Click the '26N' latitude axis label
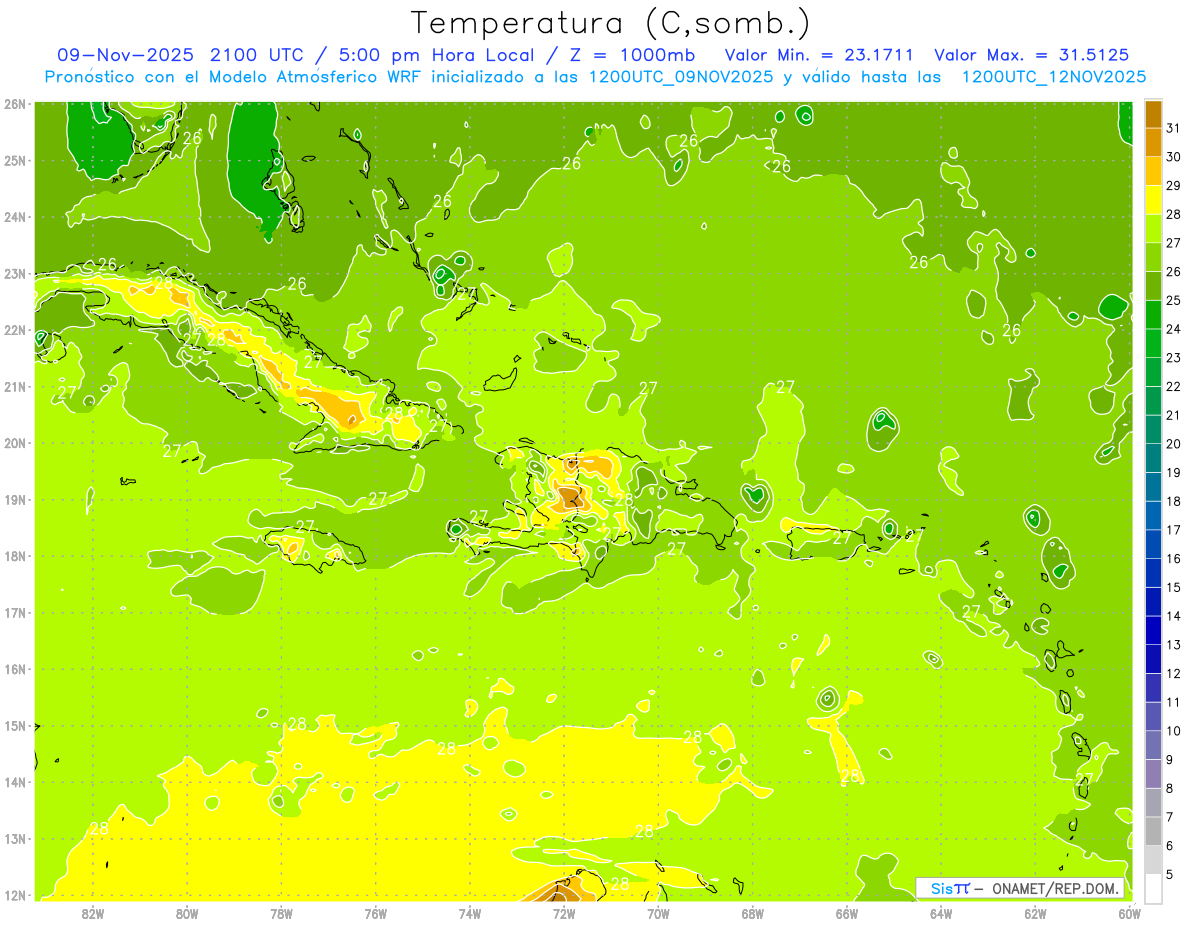 15,104
